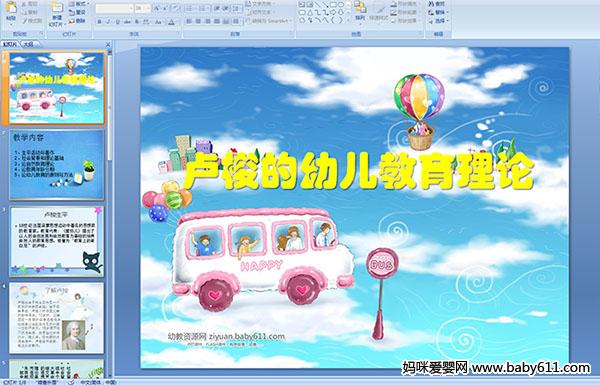600x385 pixels.
Task: Click the Convert to SmartArt button
Action: click(268, 21)
